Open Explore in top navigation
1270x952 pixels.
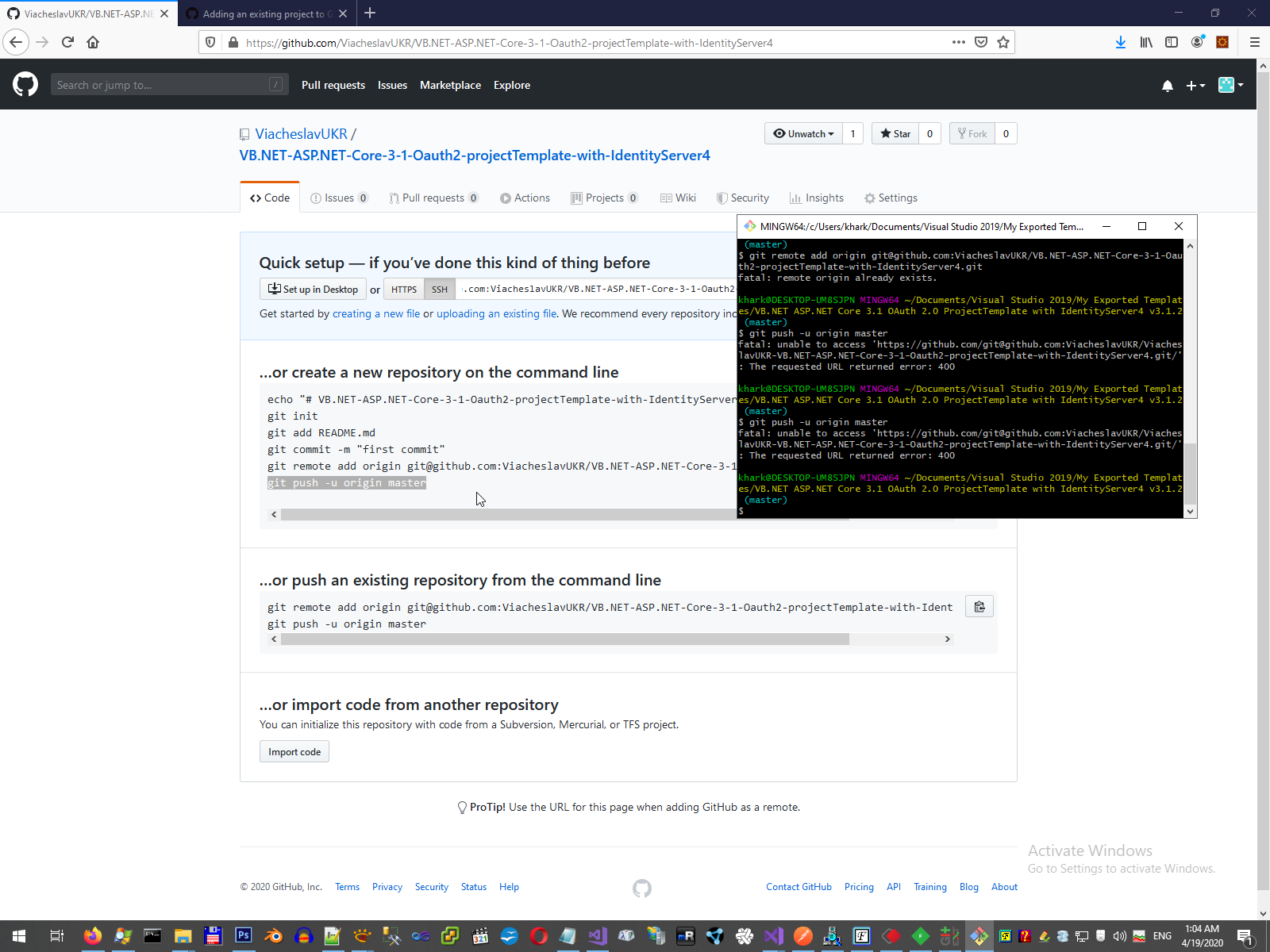coord(512,85)
